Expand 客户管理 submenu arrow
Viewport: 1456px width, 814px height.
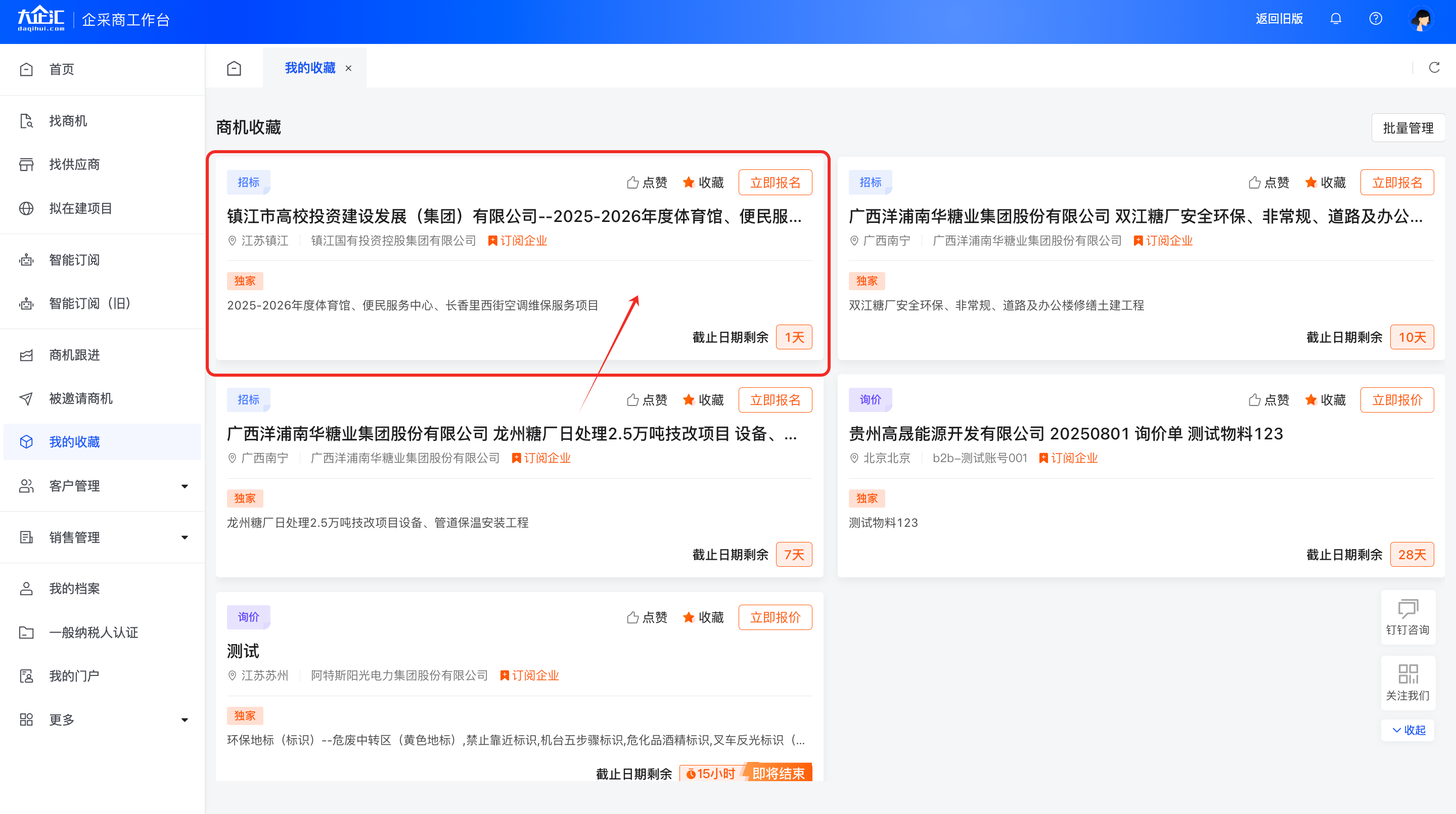pos(184,486)
